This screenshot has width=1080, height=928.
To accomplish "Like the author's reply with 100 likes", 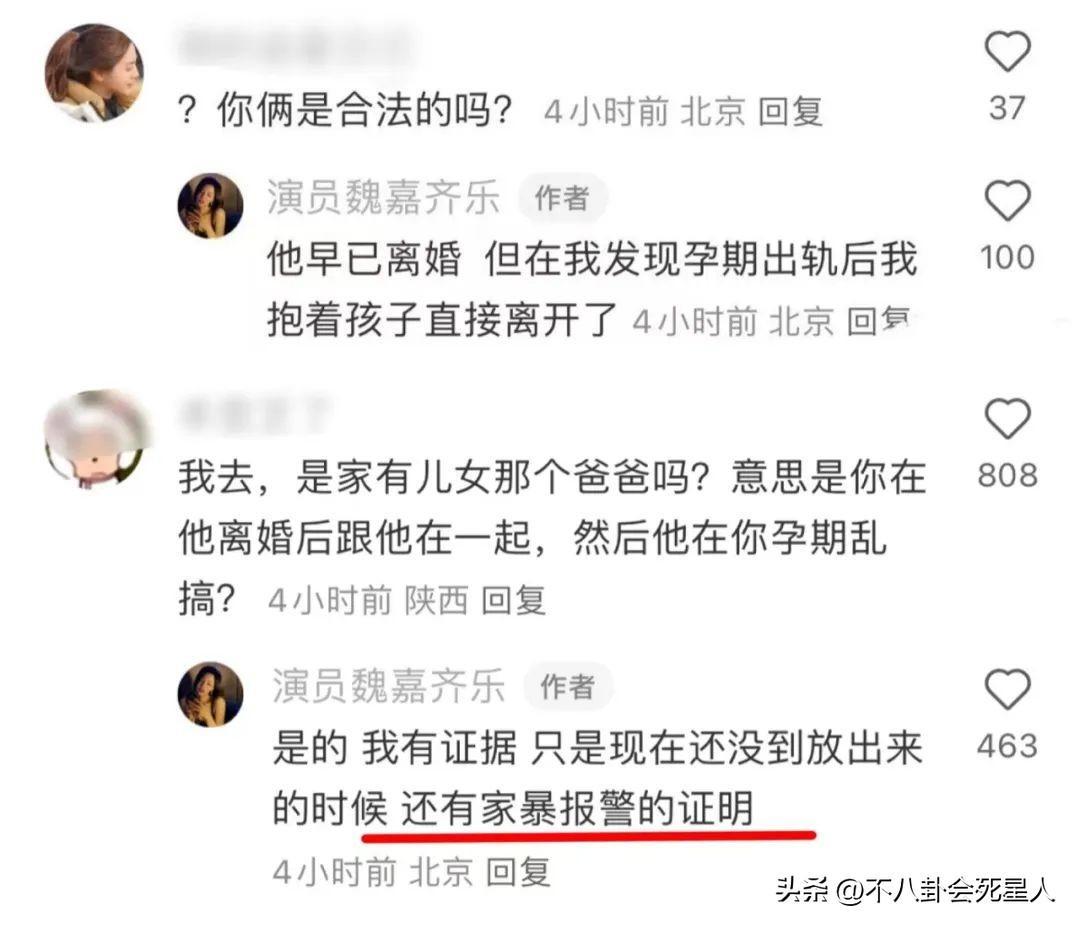I will [x=1007, y=200].
